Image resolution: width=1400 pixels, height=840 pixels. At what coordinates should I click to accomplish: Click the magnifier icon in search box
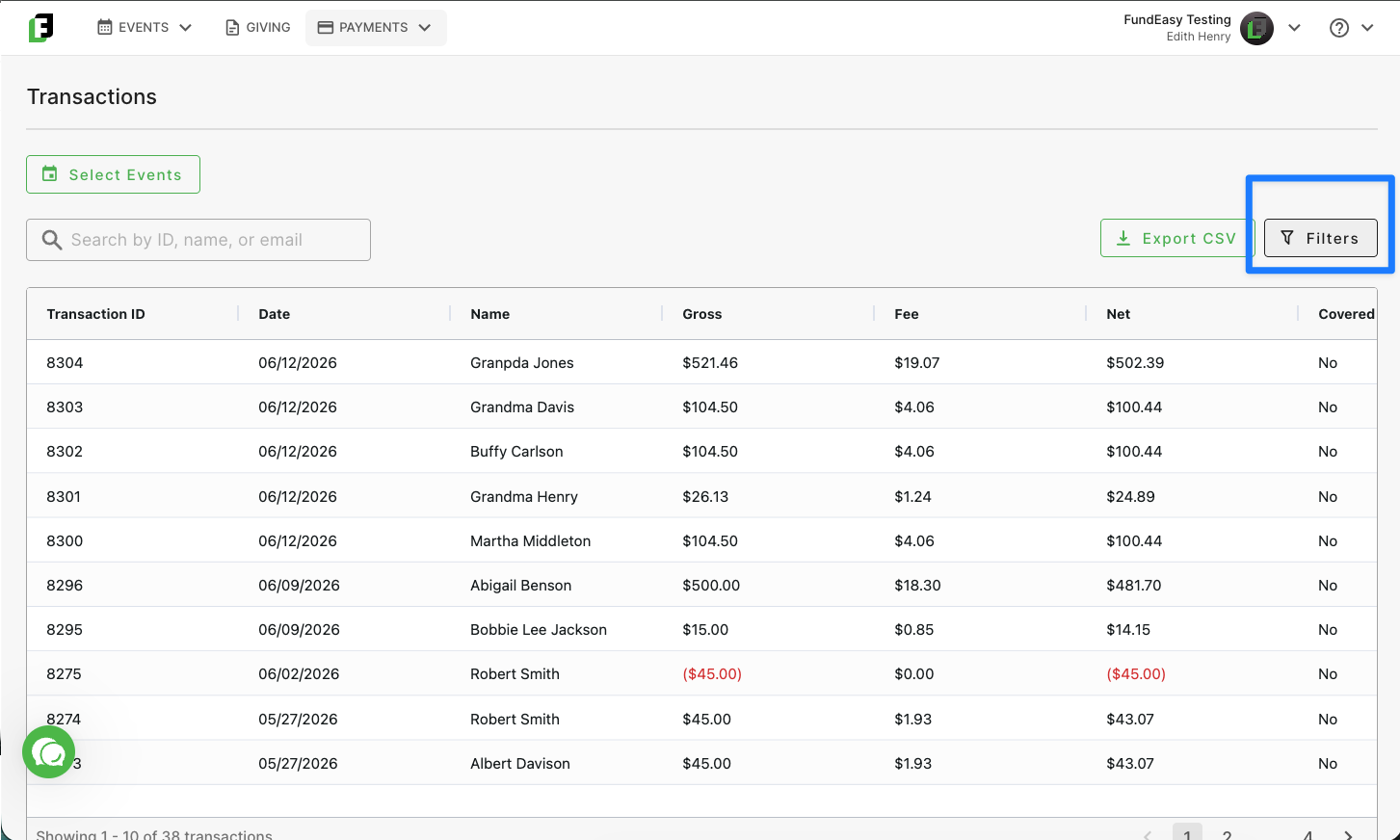(52, 240)
